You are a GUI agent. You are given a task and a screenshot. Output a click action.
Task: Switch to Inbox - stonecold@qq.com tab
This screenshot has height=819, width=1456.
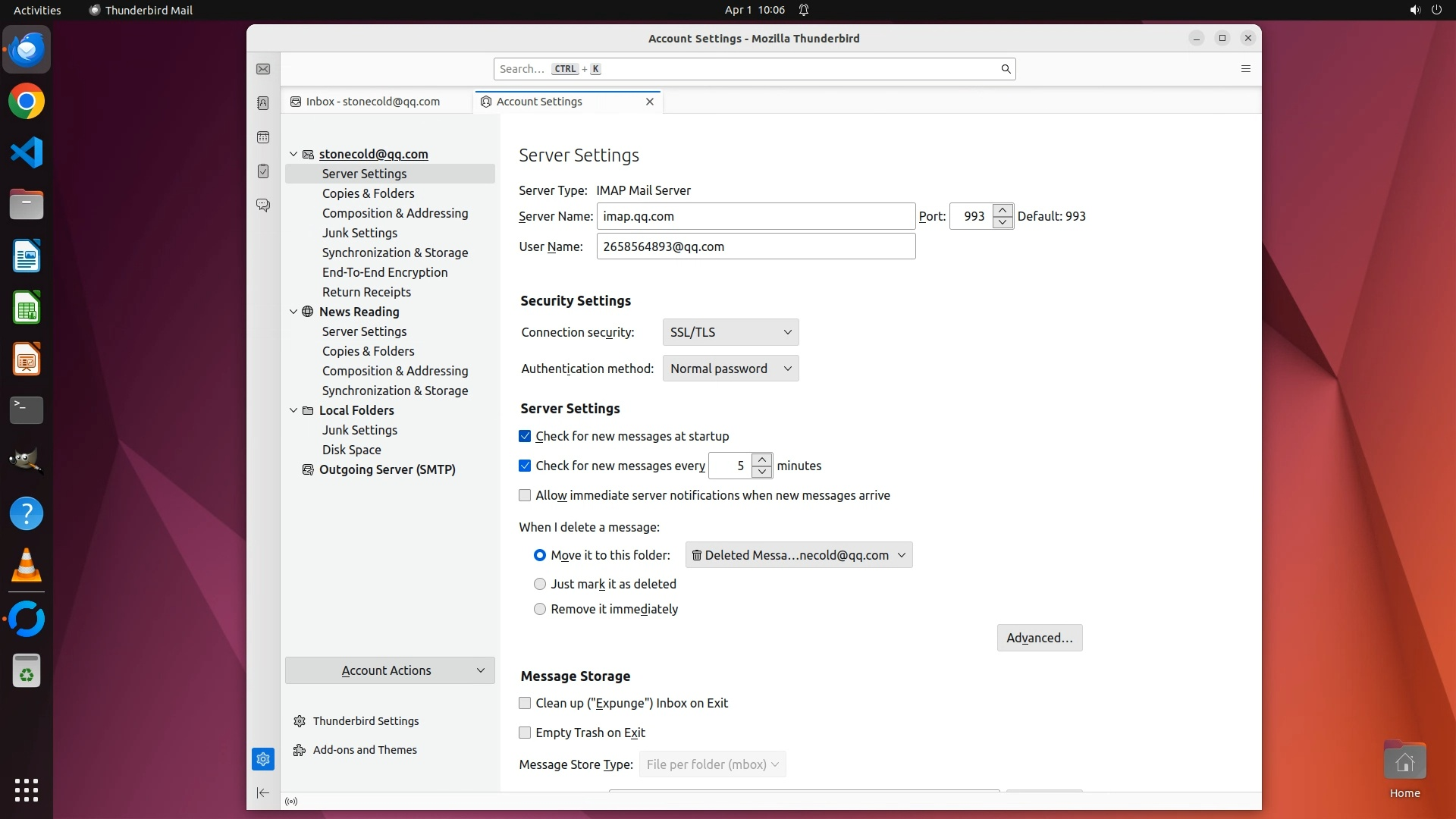(373, 102)
